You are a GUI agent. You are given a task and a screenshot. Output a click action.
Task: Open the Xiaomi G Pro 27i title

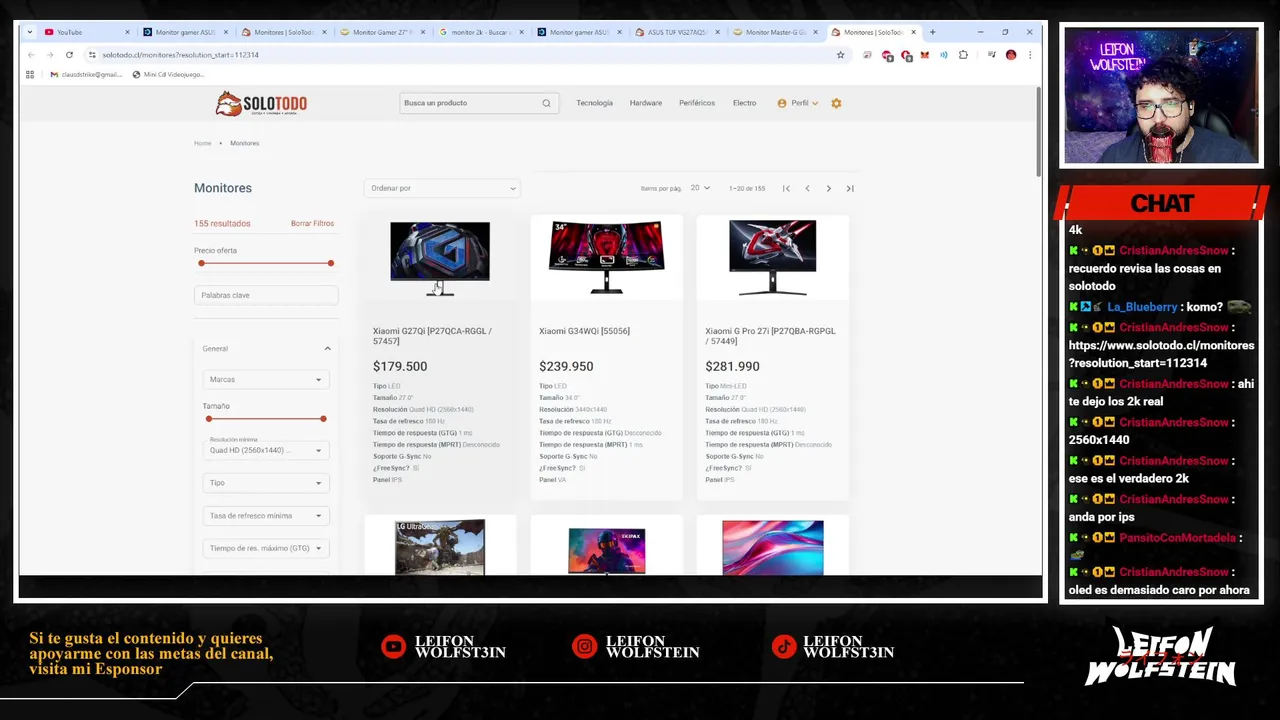tap(770, 336)
